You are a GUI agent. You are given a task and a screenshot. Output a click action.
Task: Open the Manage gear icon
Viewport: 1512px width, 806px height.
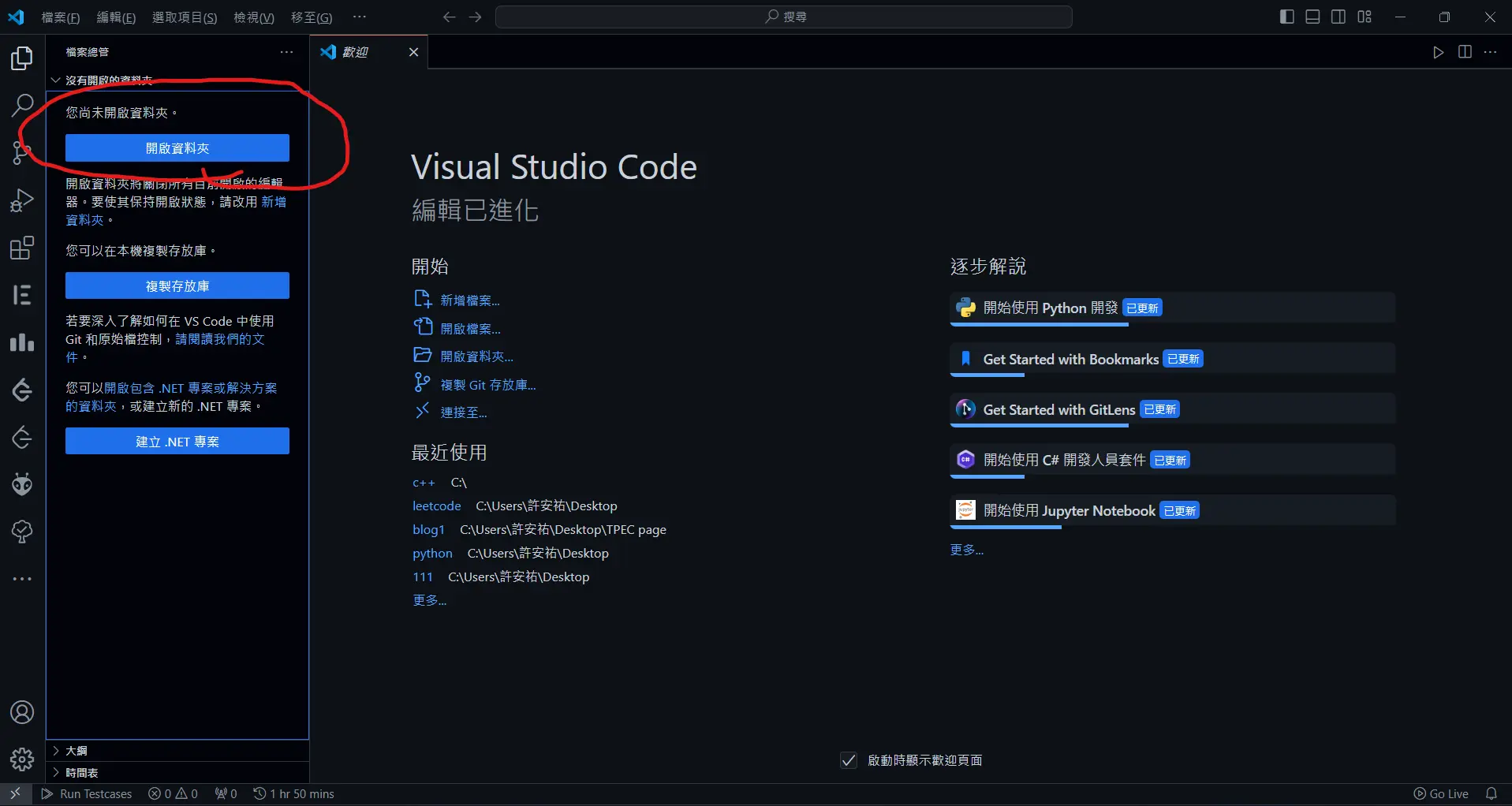click(x=22, y=759)
